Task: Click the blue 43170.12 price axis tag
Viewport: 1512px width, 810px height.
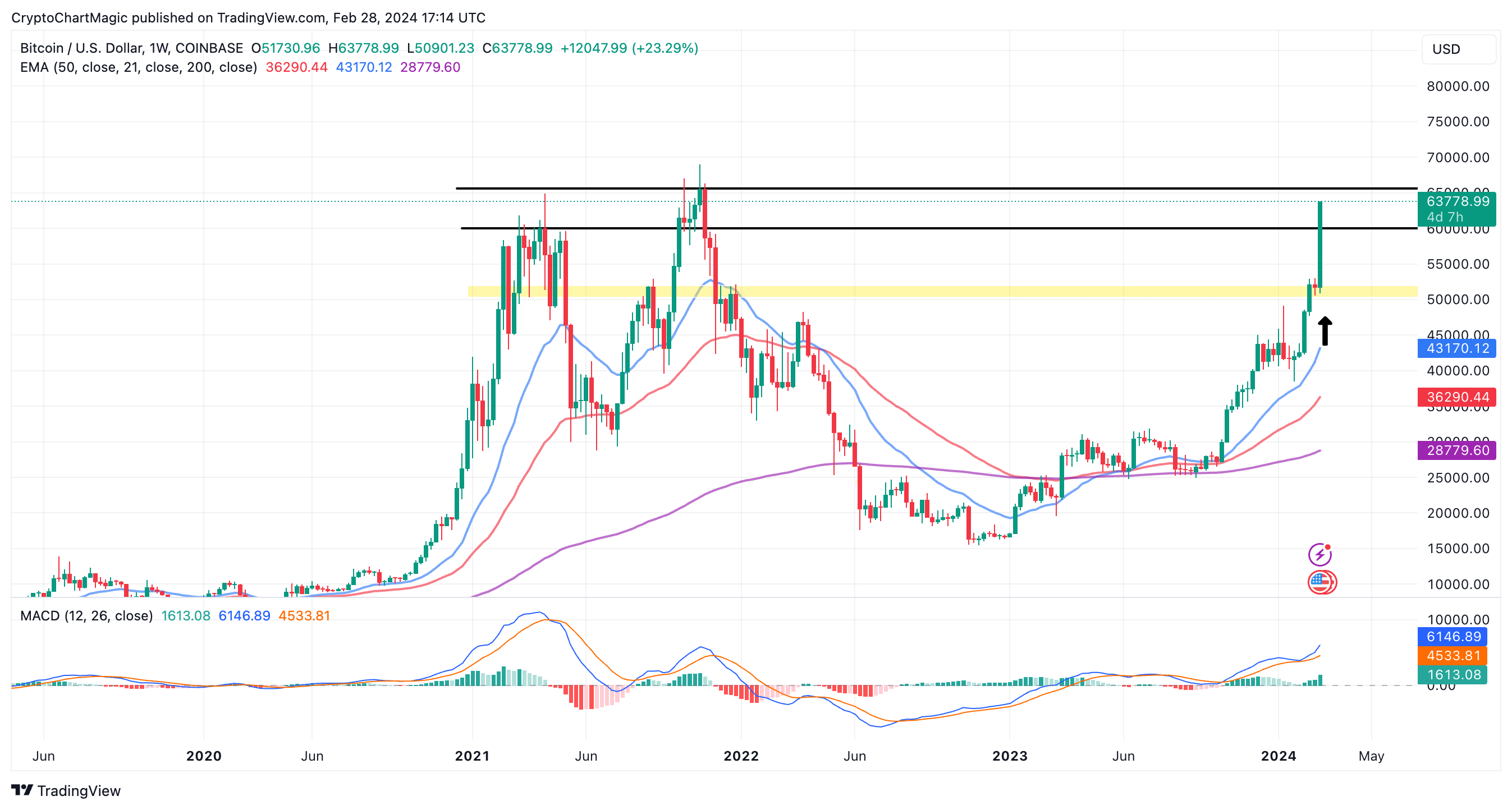Action: click(1456, 348)
